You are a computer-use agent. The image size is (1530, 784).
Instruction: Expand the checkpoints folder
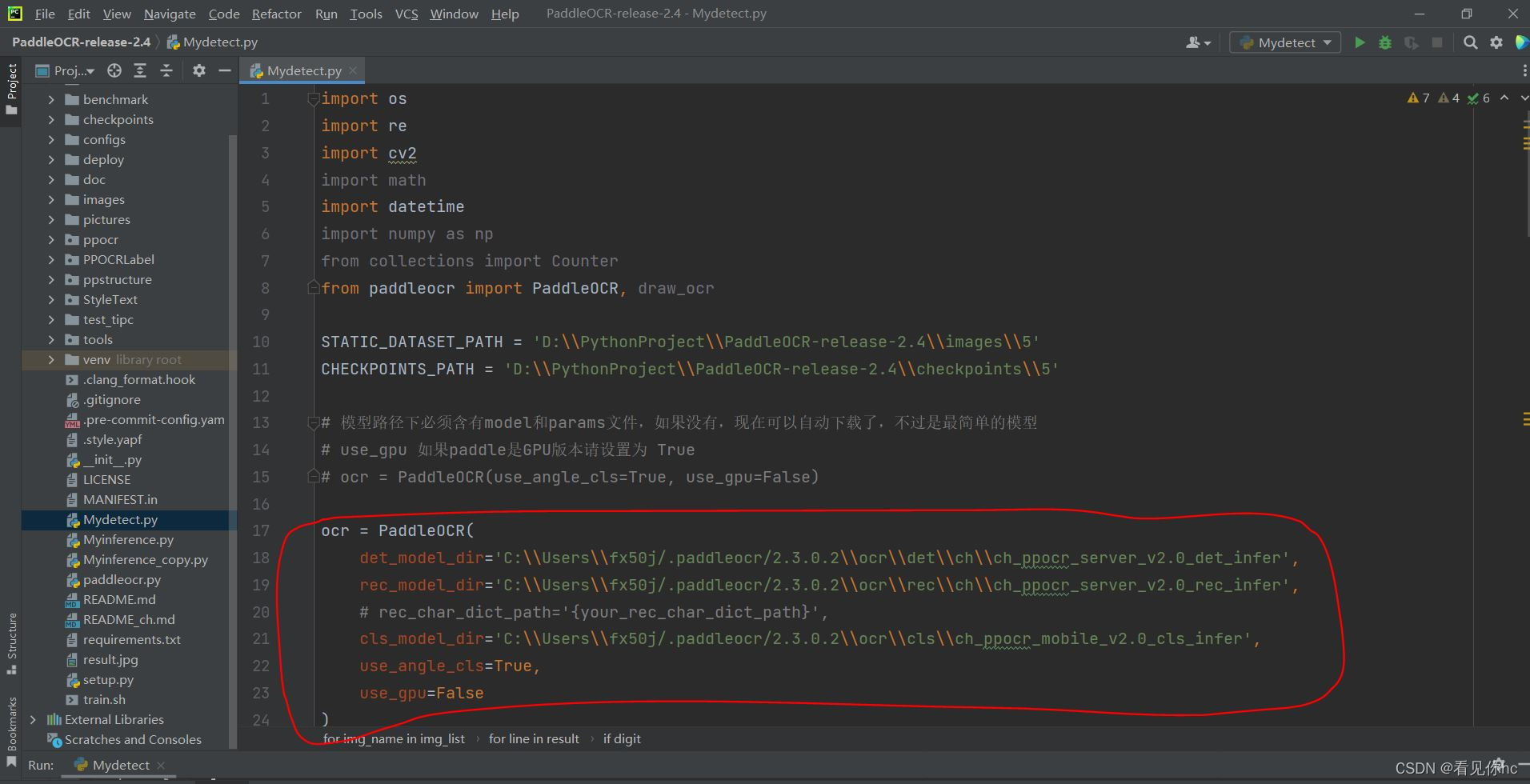51,119
